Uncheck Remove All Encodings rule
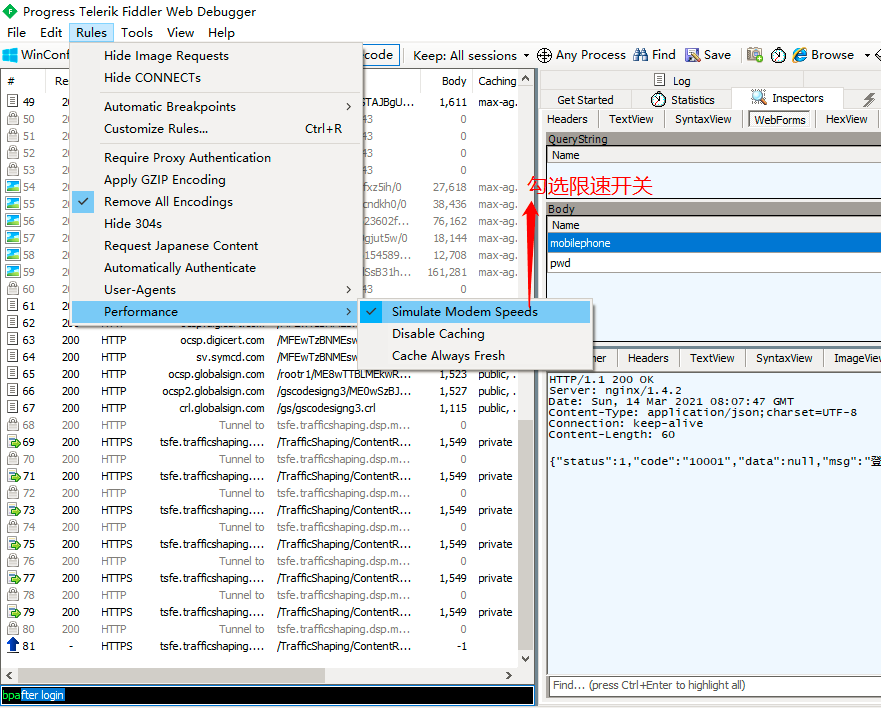Screen dimensions: 881x708 pyautogui.click(x=216, y=202)
